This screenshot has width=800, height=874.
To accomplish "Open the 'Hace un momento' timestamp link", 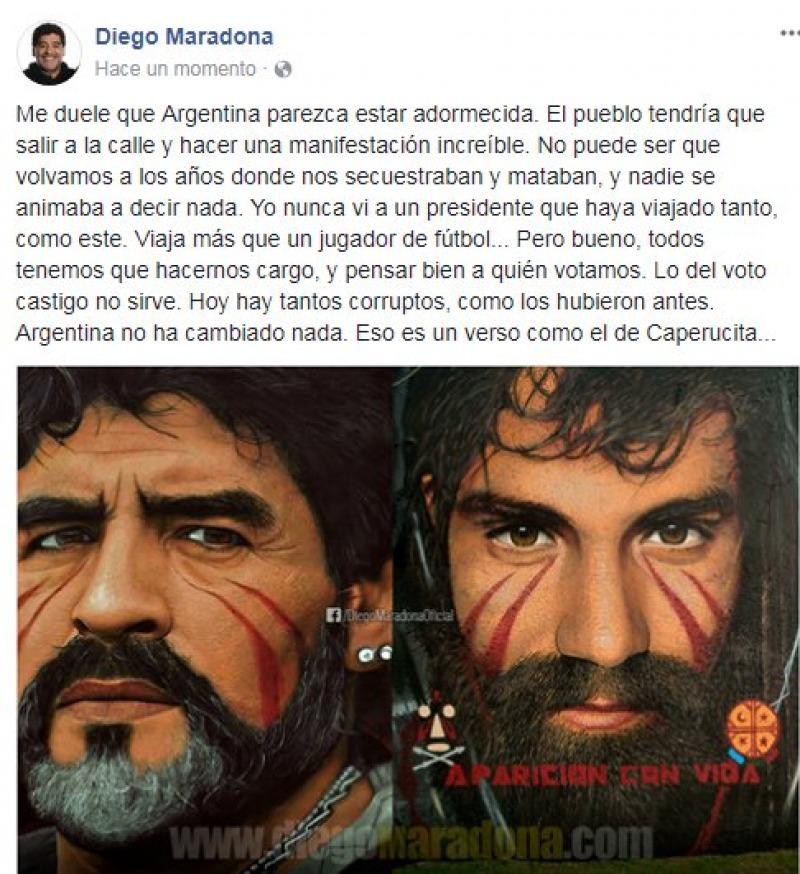I will coord(175,69).
